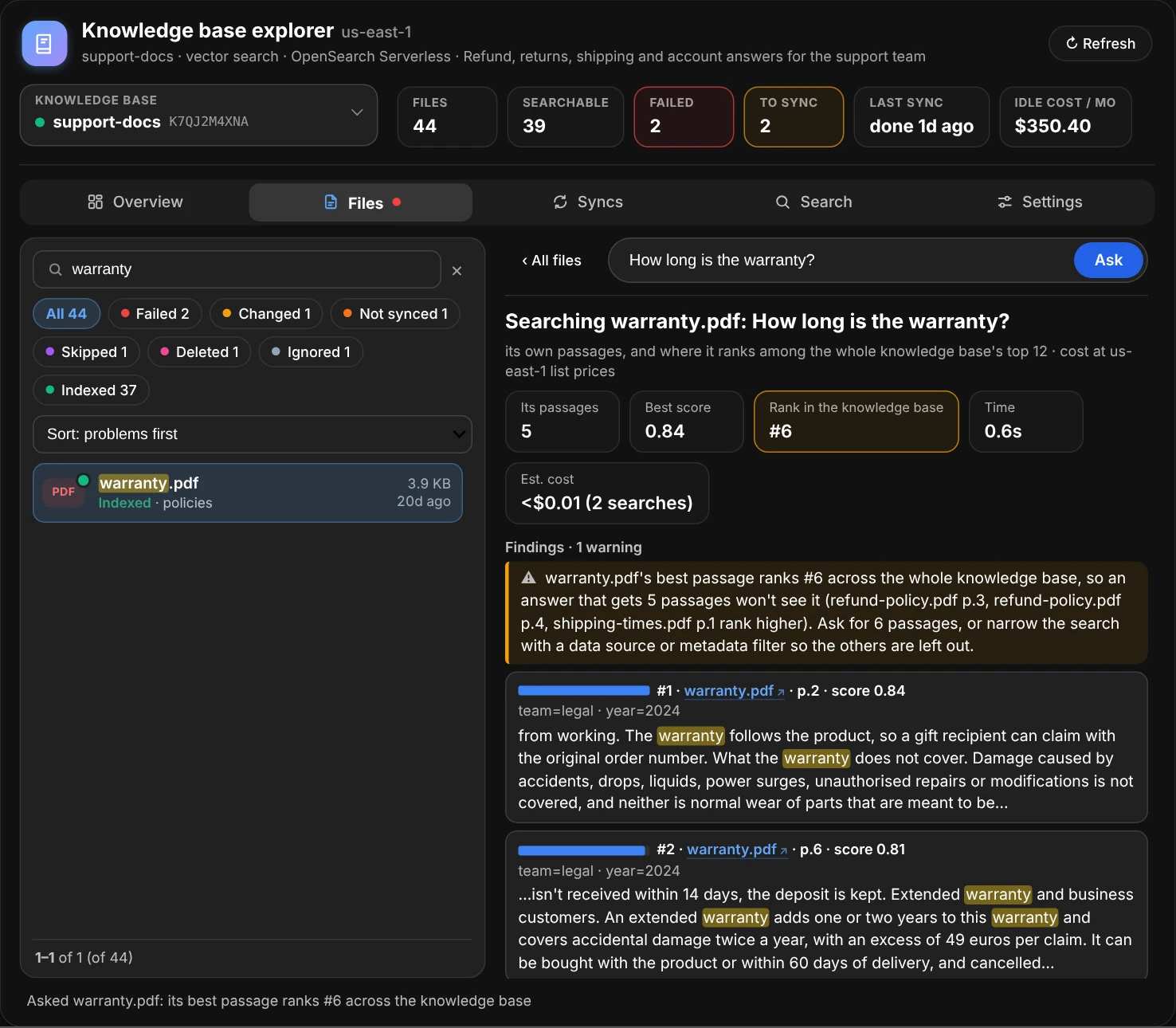Screen dimensions: 1176x1028
Task: Toggle the Changed 1 filter chip
Action: pos(266,314)
